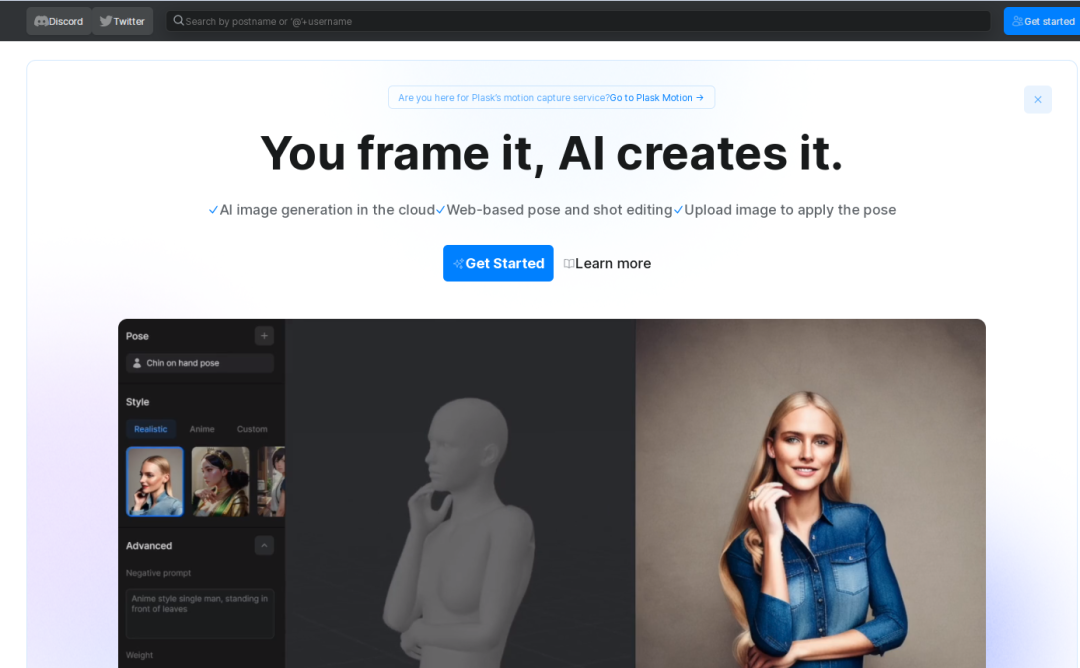Pick the partially visible third style thumbnail
This screenshot has height=668, width=1080.
[x=271, y=481]
